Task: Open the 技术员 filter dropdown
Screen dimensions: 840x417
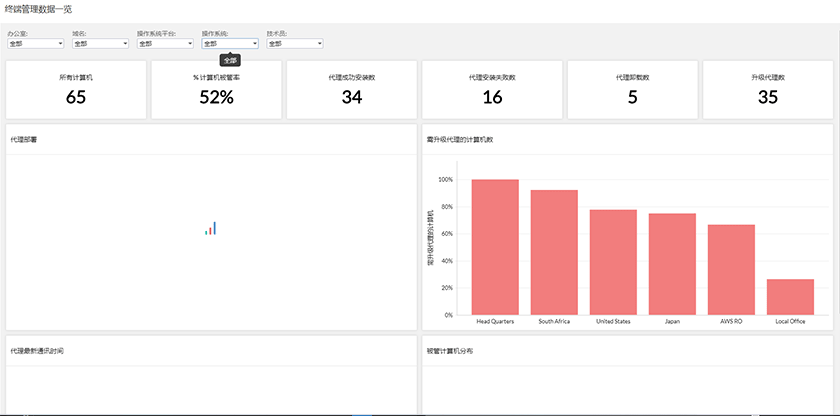Action: pos(295,44)
